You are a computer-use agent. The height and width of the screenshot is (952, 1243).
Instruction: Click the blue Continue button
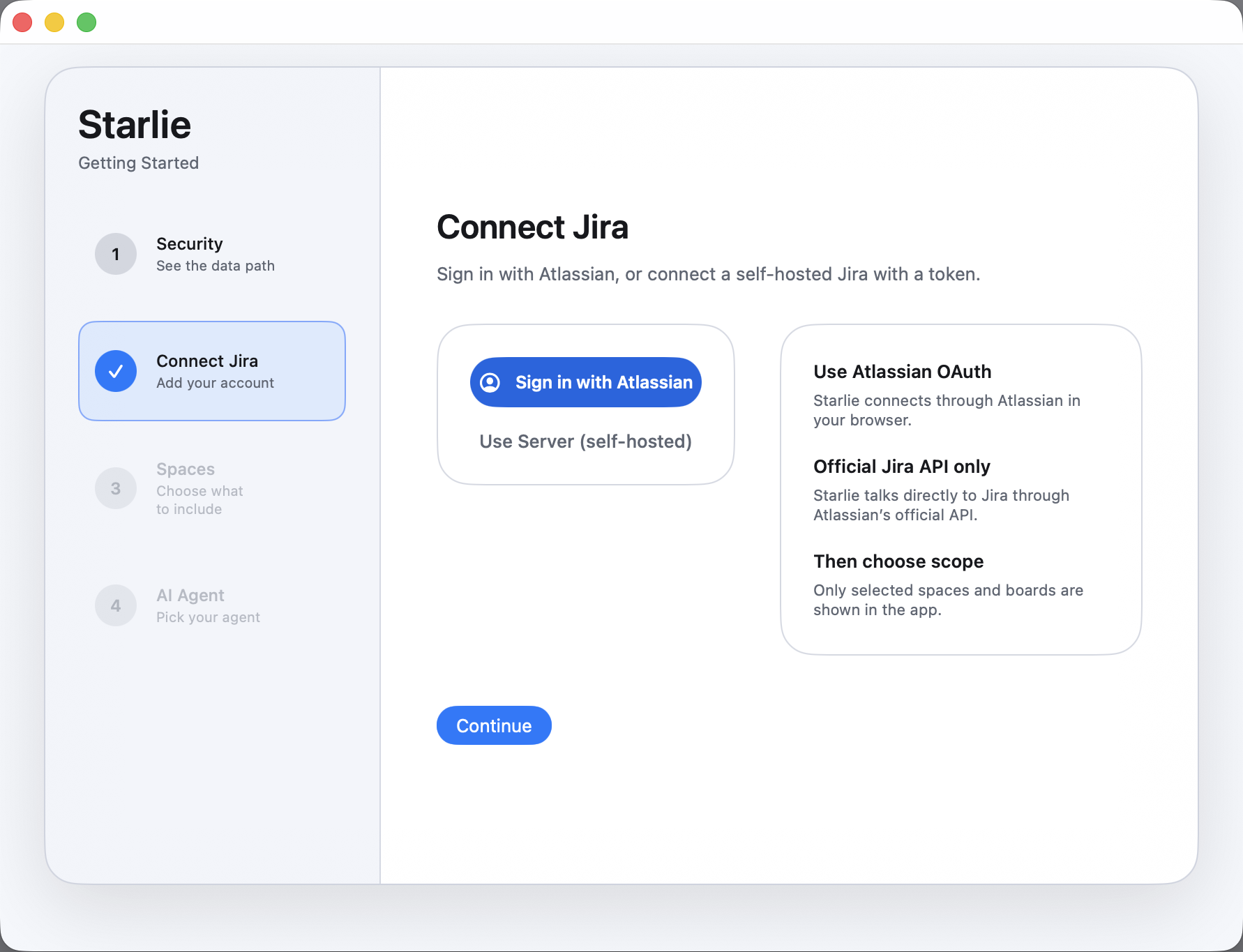[494, 725]
